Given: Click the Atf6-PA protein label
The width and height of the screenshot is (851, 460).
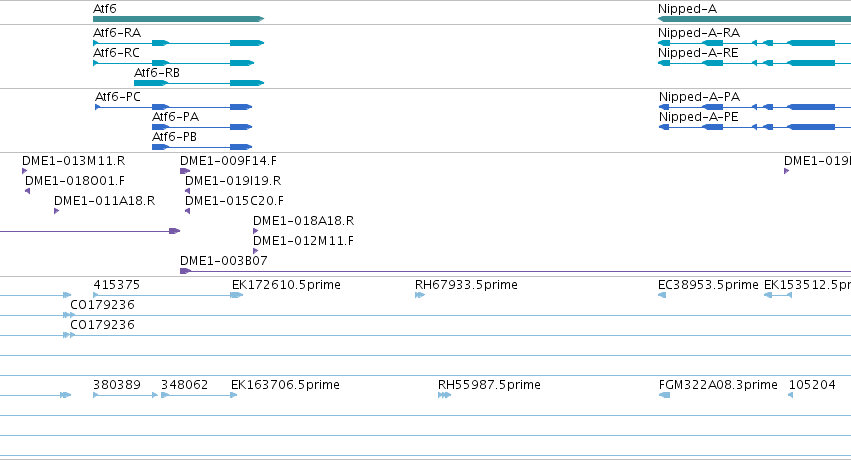Looking at the screenshot, I should (175, 117).
